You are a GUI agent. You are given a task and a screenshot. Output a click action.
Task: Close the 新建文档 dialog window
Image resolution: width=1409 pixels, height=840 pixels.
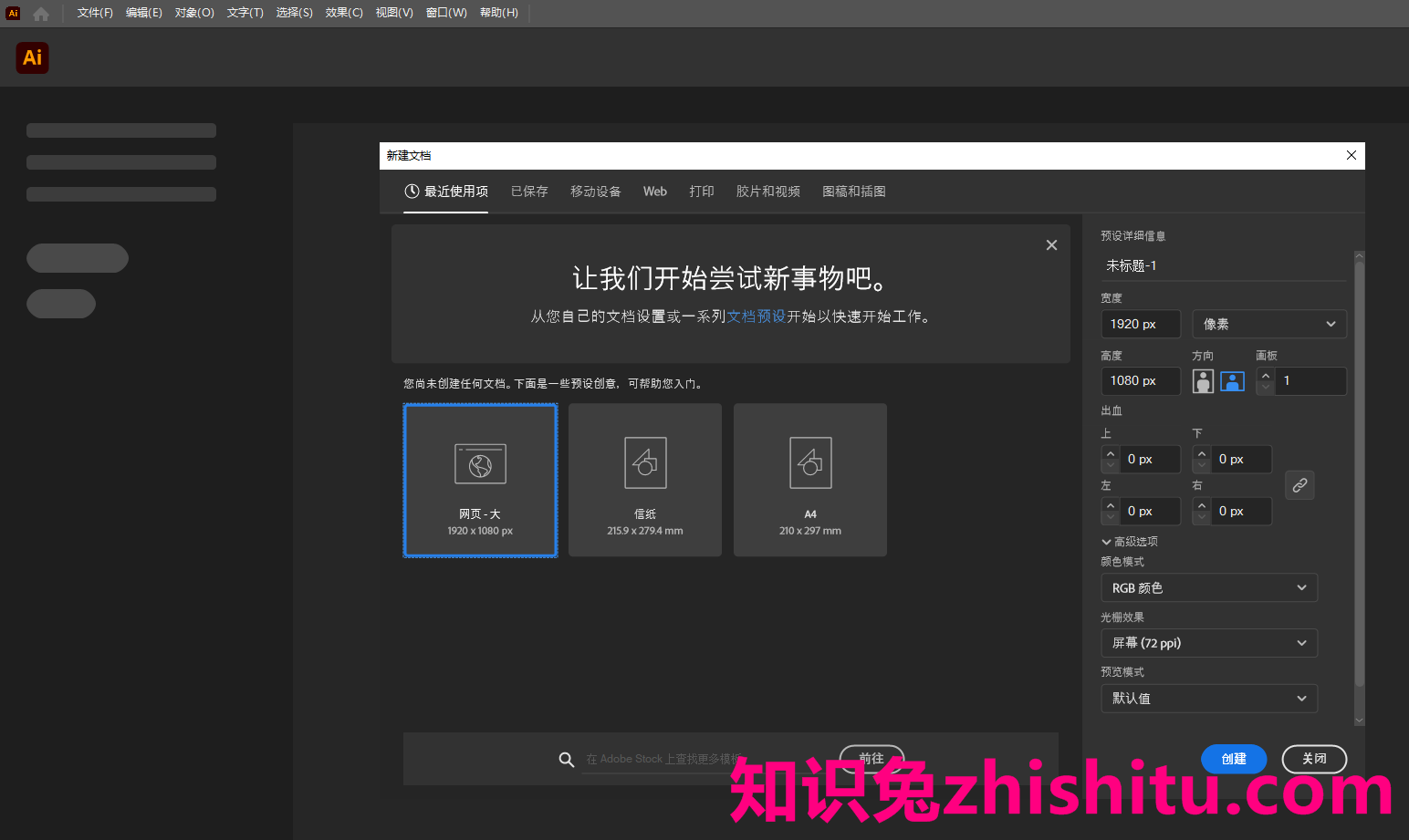(1352, 155)
